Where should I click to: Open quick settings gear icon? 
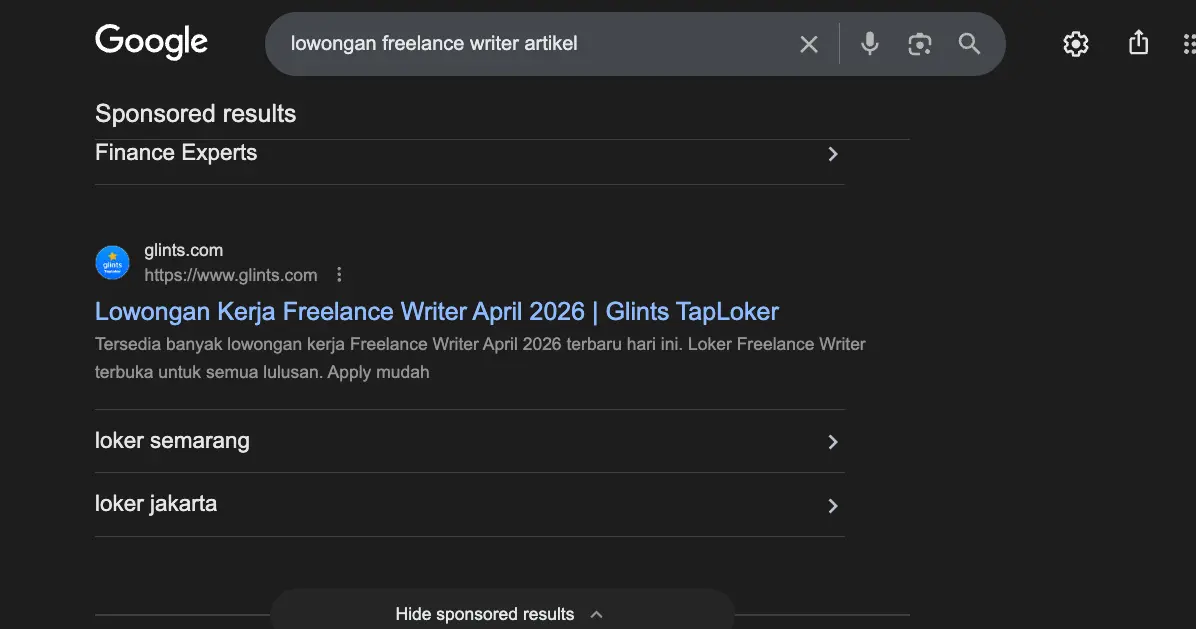1075,44
